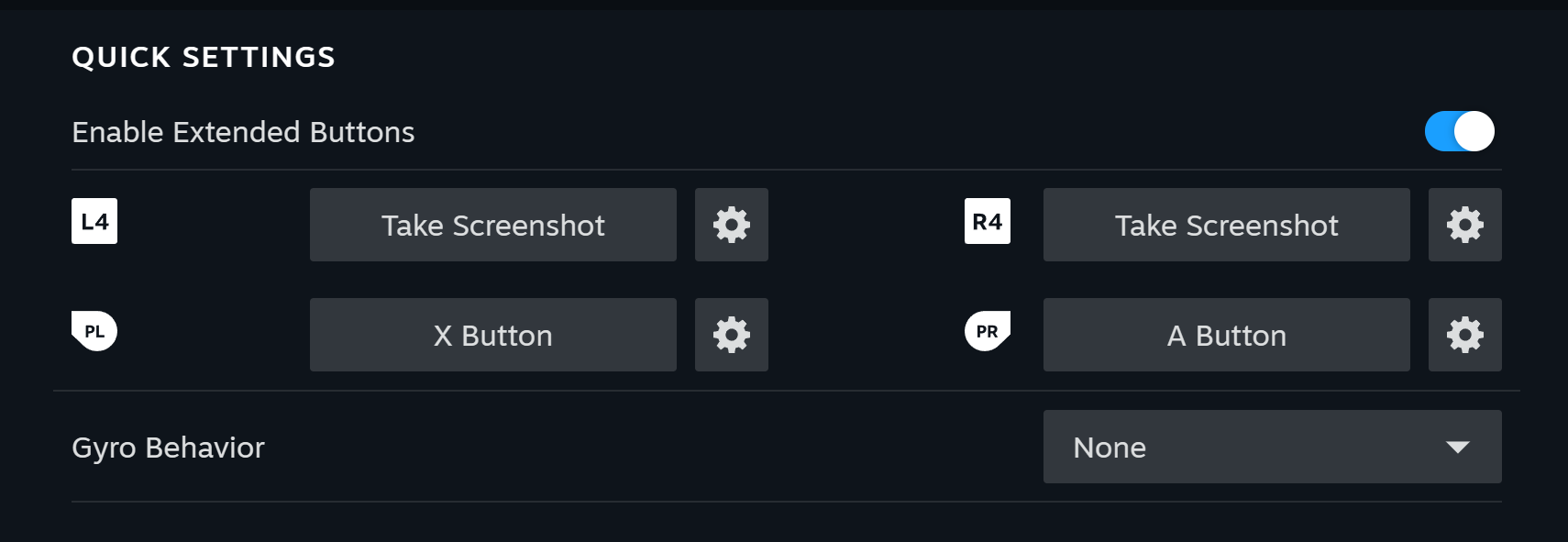Change the R4 Take Screenshot binding
The image size is (1568, 542).
click(x=1227, y=225)
